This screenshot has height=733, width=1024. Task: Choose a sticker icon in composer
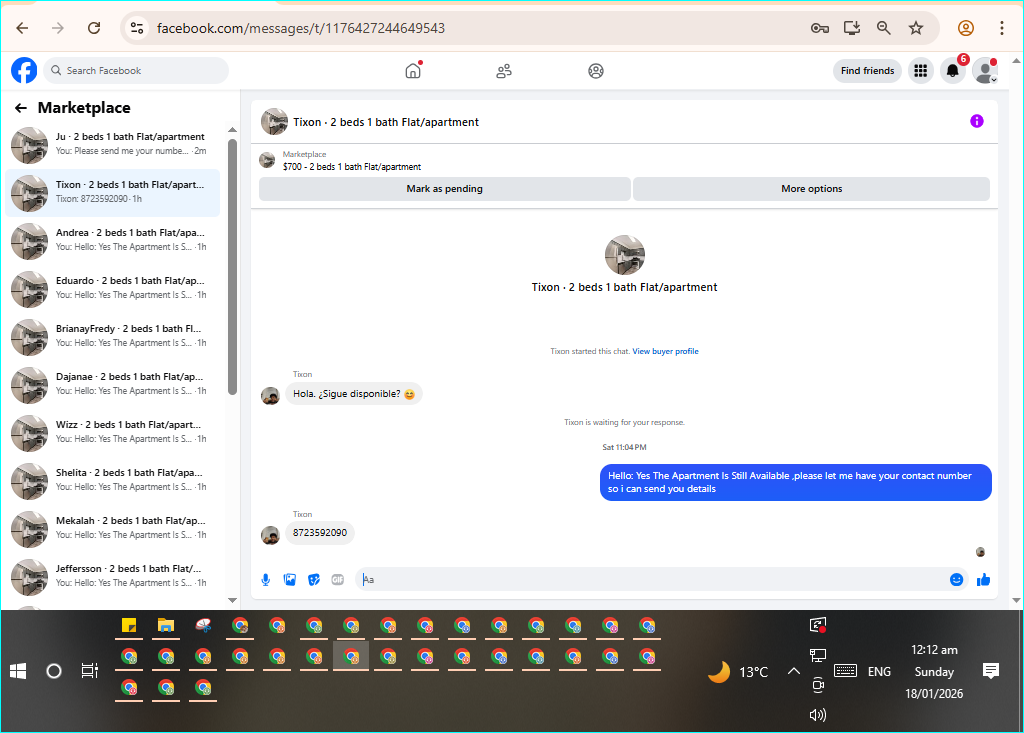point(314,579)
